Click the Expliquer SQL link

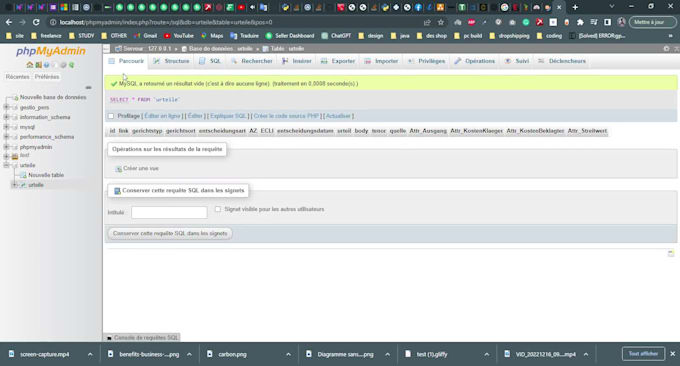tap(228, 116)
